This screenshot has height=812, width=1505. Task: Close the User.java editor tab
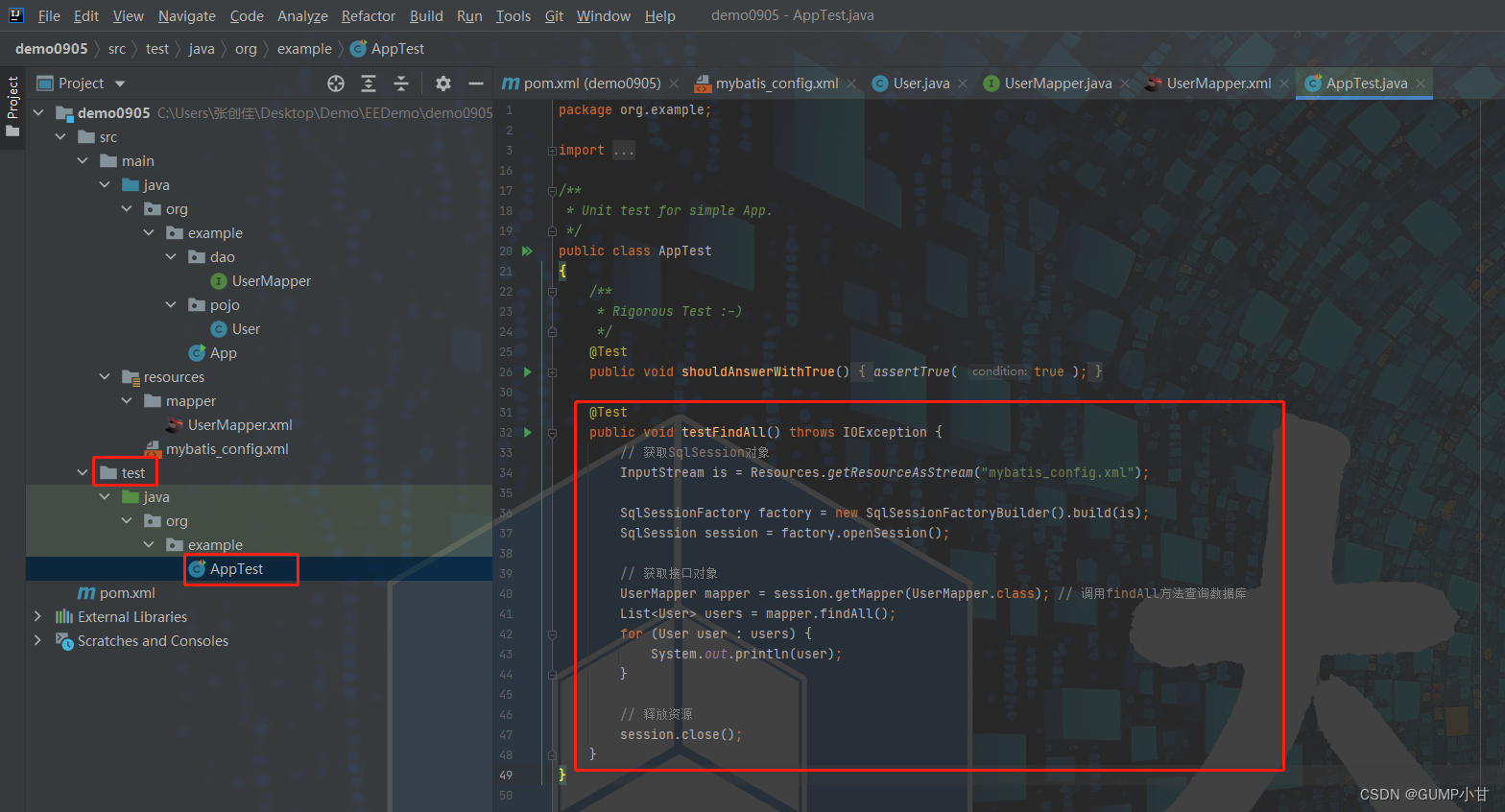pos(963,84)
